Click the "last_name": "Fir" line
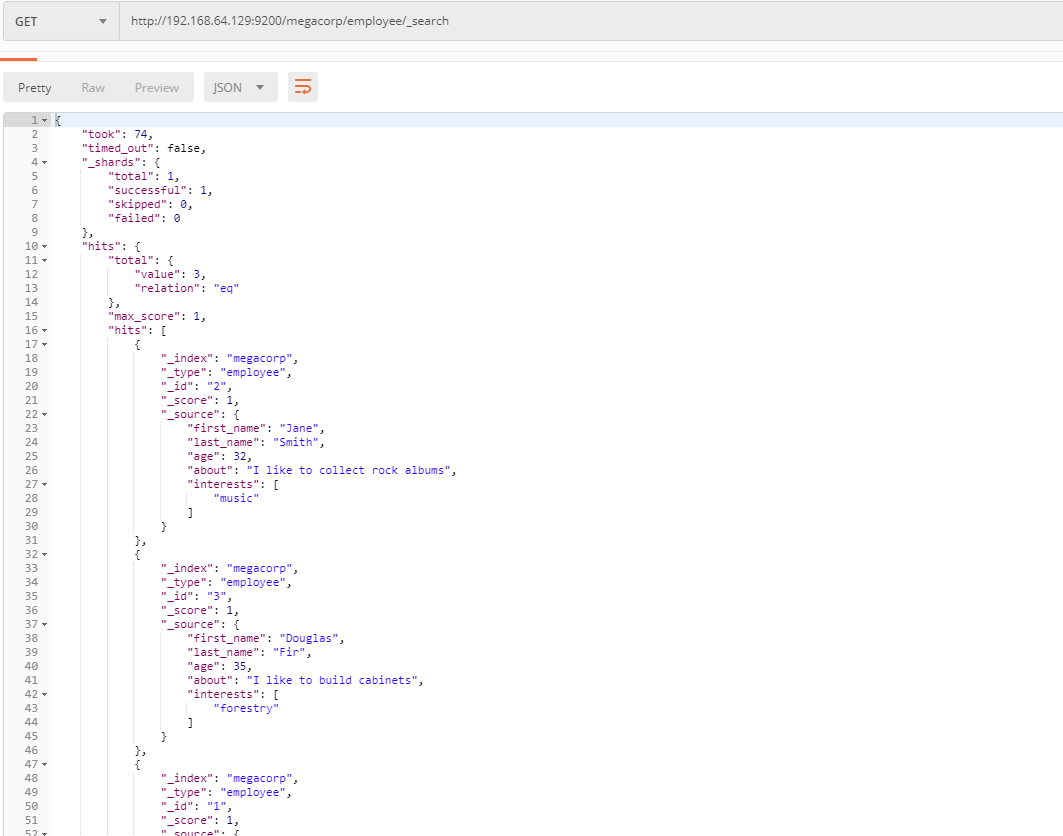The image size is (1063, 836). [249, 652]
